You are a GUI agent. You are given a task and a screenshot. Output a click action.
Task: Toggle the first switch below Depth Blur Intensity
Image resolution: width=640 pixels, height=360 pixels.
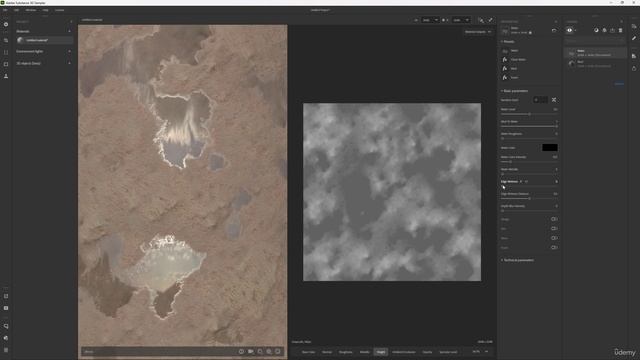(554, 219)
